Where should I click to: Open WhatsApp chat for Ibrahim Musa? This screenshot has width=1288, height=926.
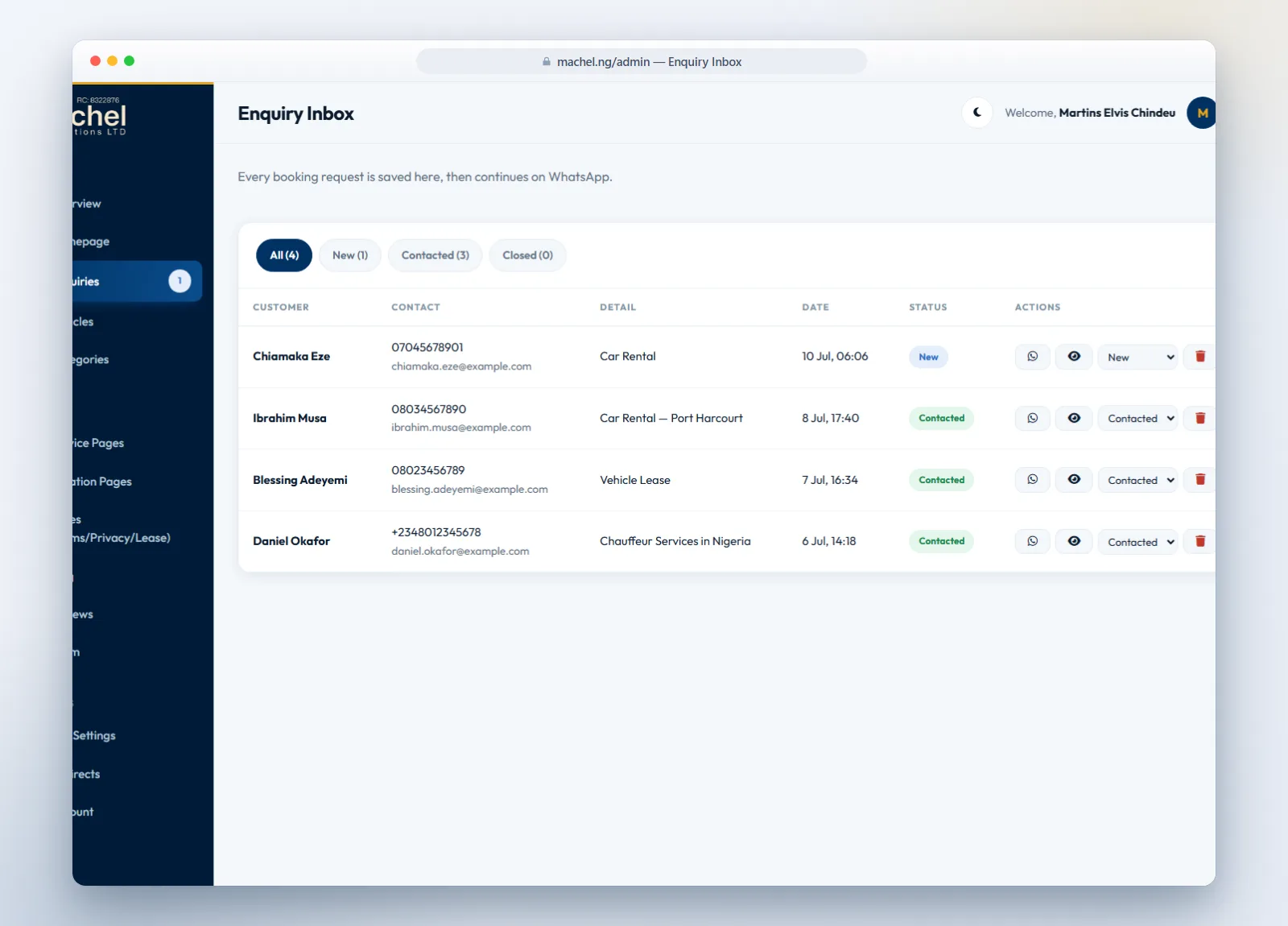[1032, 418]
